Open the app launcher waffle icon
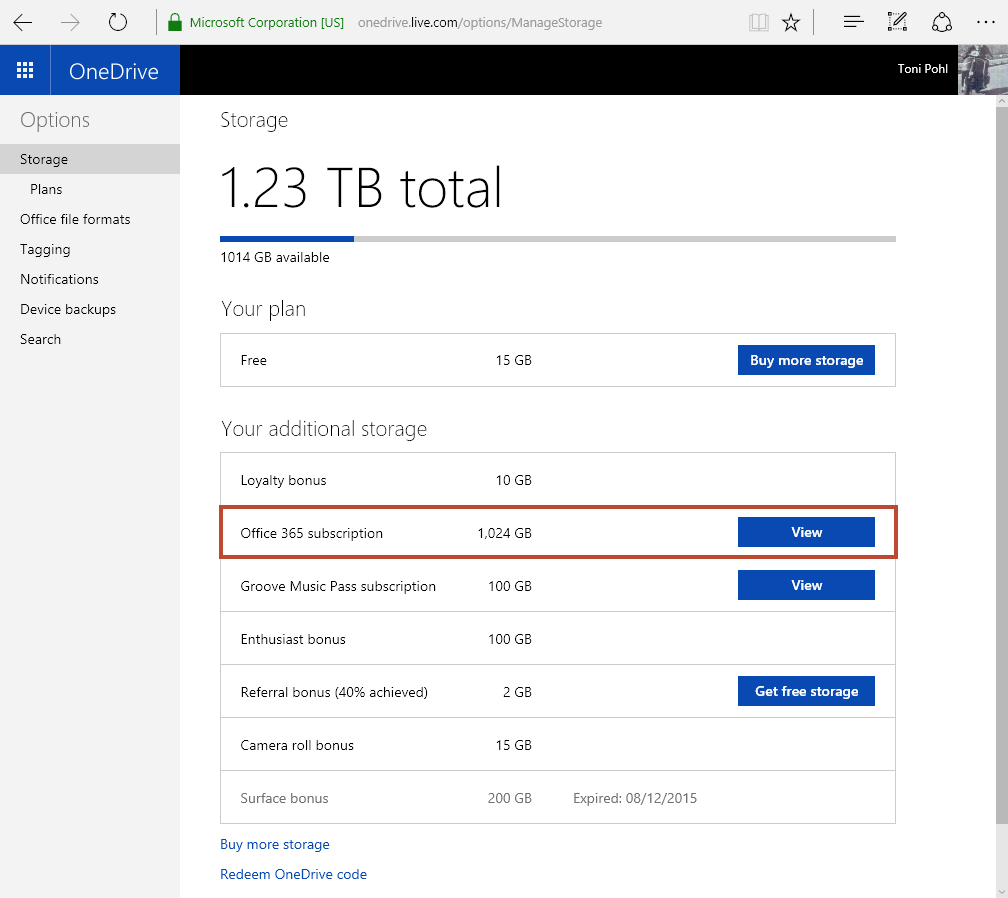 (25, 70)
